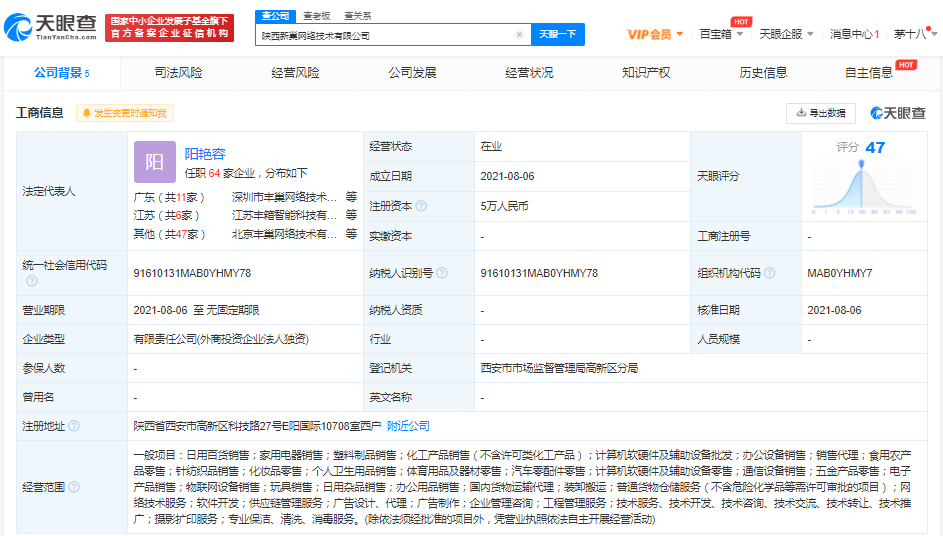Switch to the 公司发展 tab
943x536 pixels.
pyautogui.click(x=412, y=73)
